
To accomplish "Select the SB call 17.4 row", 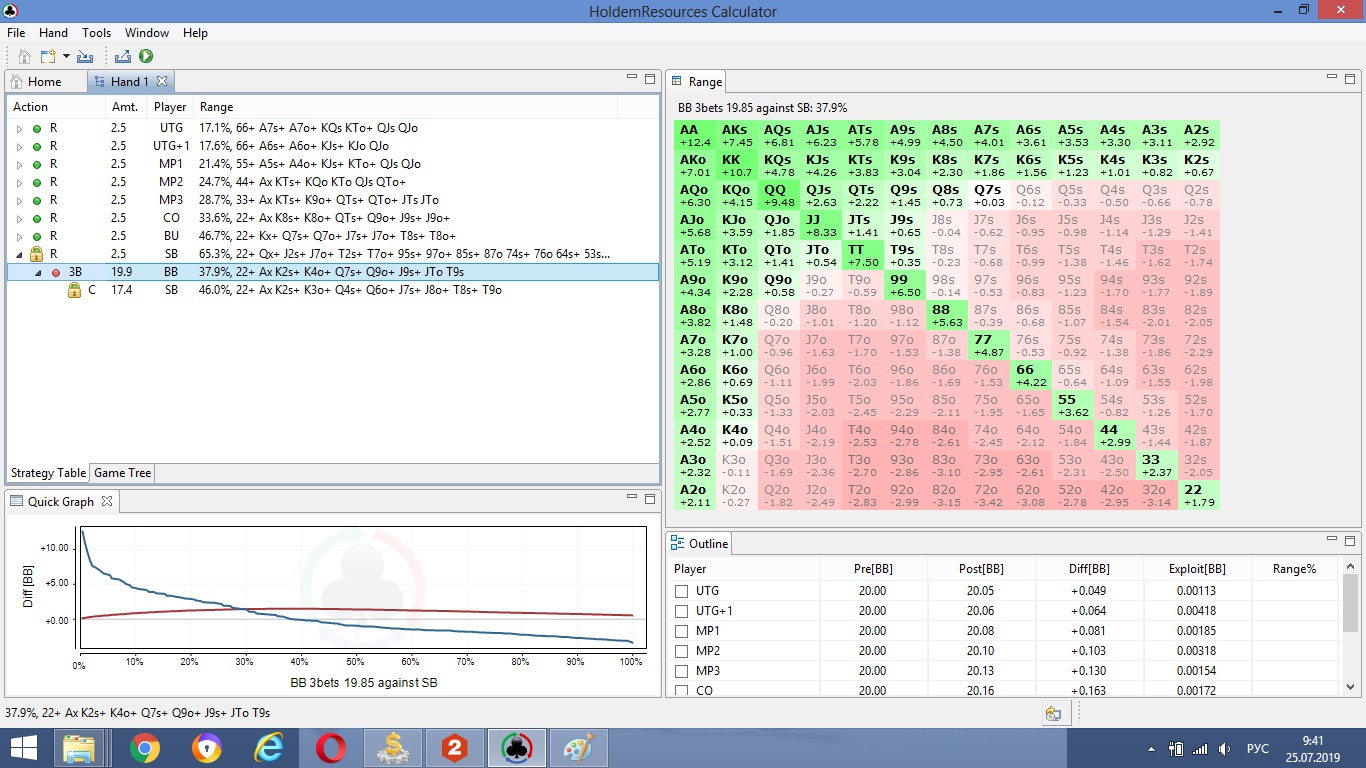I will pos(333,290).
